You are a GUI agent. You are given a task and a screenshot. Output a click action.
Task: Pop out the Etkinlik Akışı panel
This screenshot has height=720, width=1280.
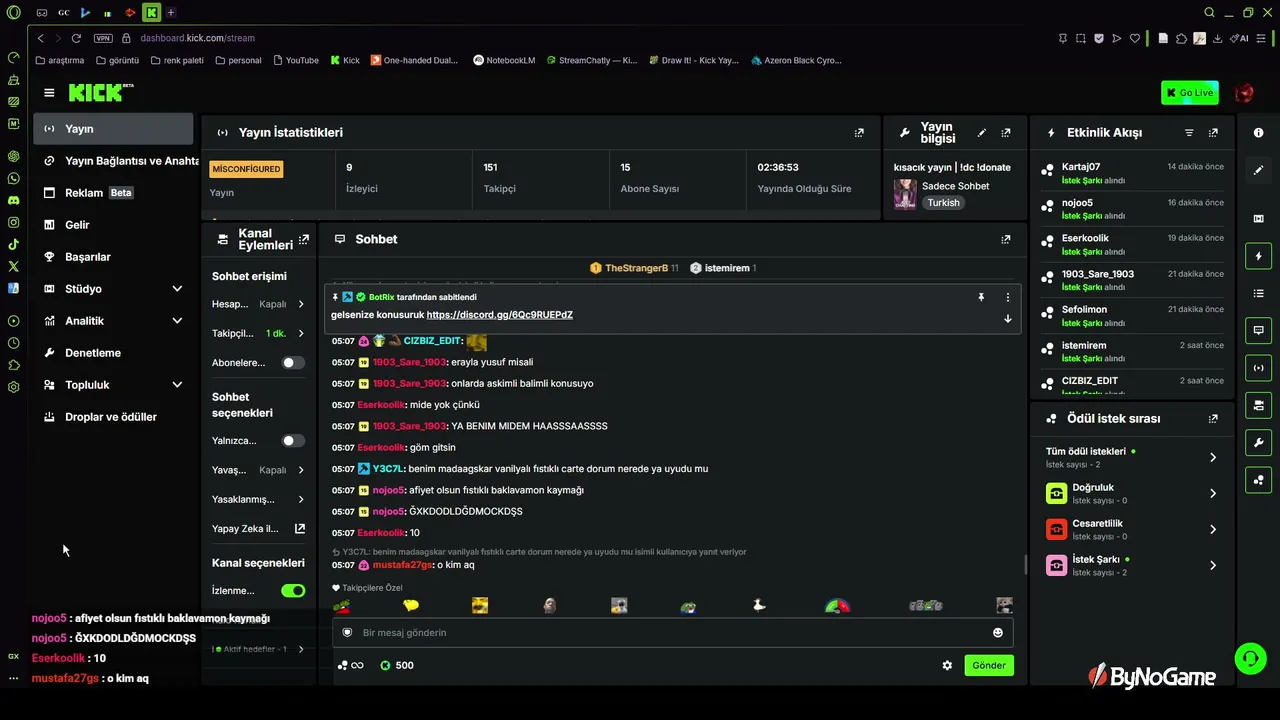click(x=1213, y=132)
